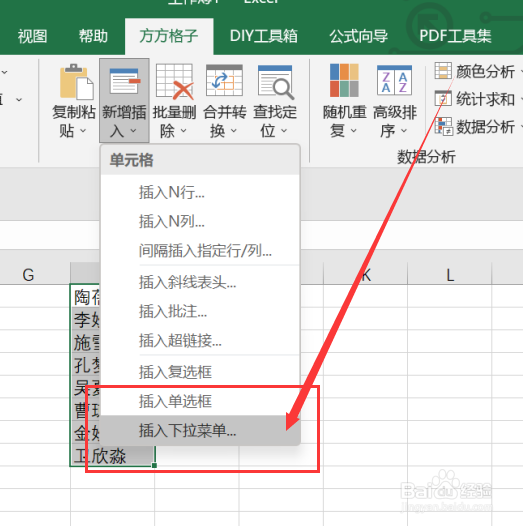Expand the 查找定位 dropdown arrow

(284, 130)
